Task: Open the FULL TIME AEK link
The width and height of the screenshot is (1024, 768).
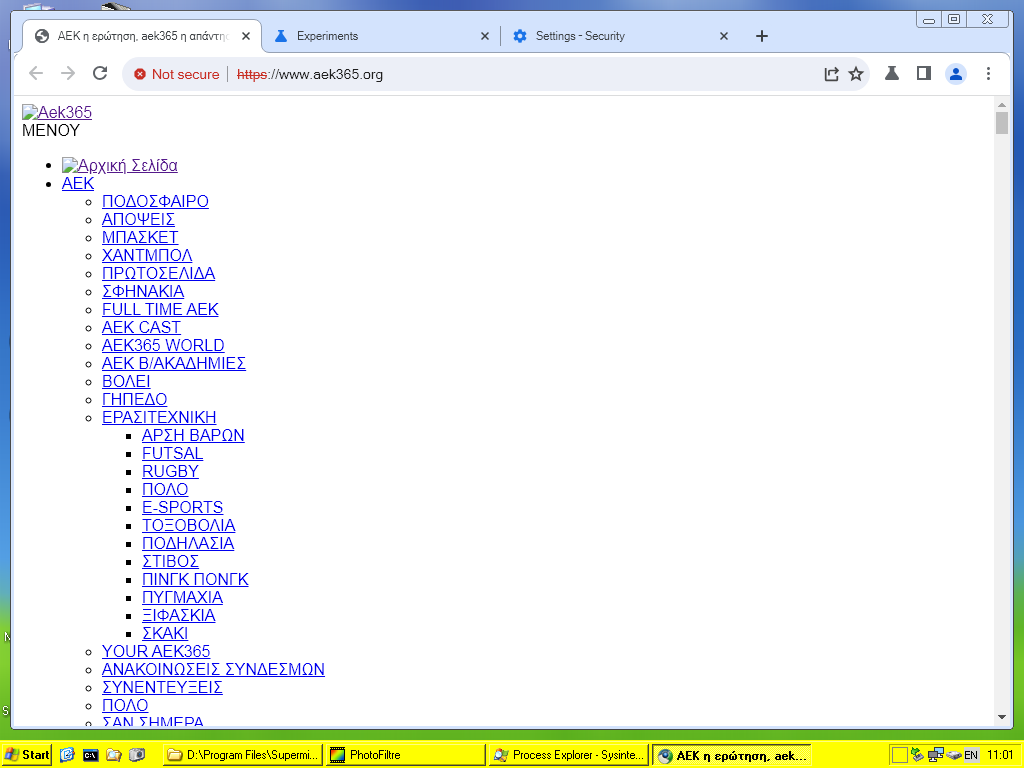Action: click(x=160, y=310)
